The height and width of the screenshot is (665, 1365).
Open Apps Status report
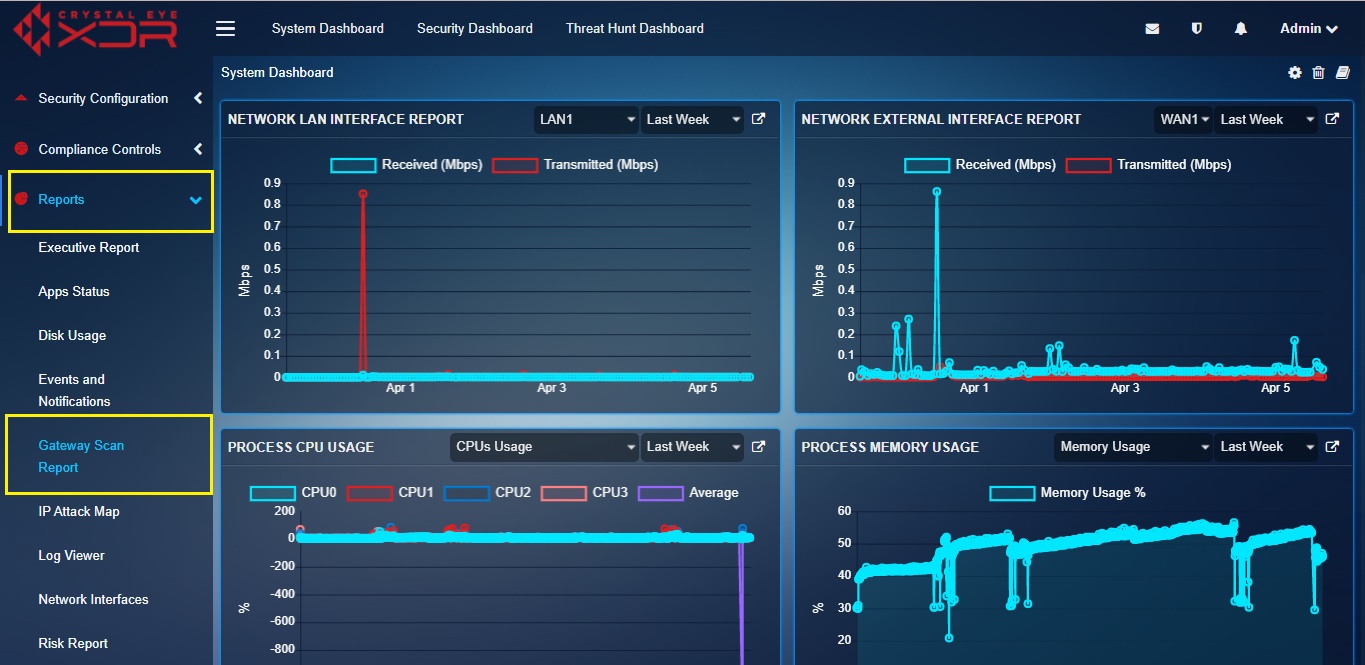click(x=74, y=292)
